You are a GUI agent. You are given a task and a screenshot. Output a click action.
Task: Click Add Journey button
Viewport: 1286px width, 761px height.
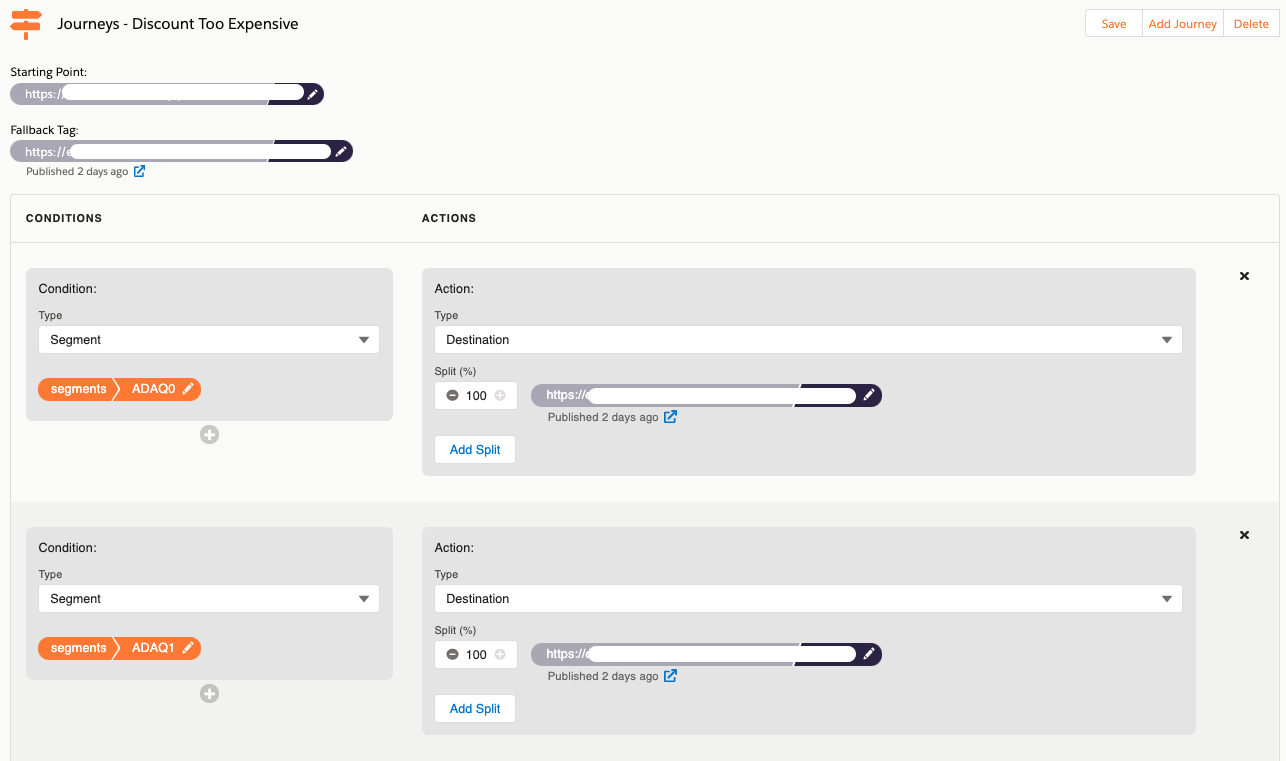click(x=1182, y=24)
